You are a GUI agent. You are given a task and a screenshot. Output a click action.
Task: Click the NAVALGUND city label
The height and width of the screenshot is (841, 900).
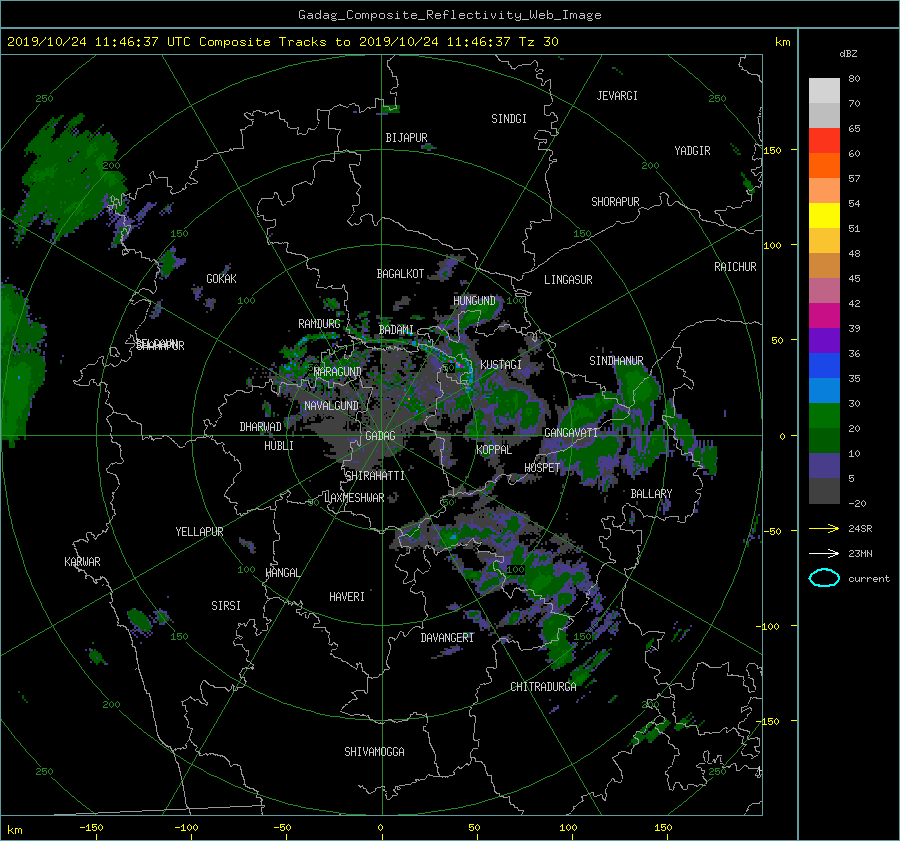coord(331,406)
